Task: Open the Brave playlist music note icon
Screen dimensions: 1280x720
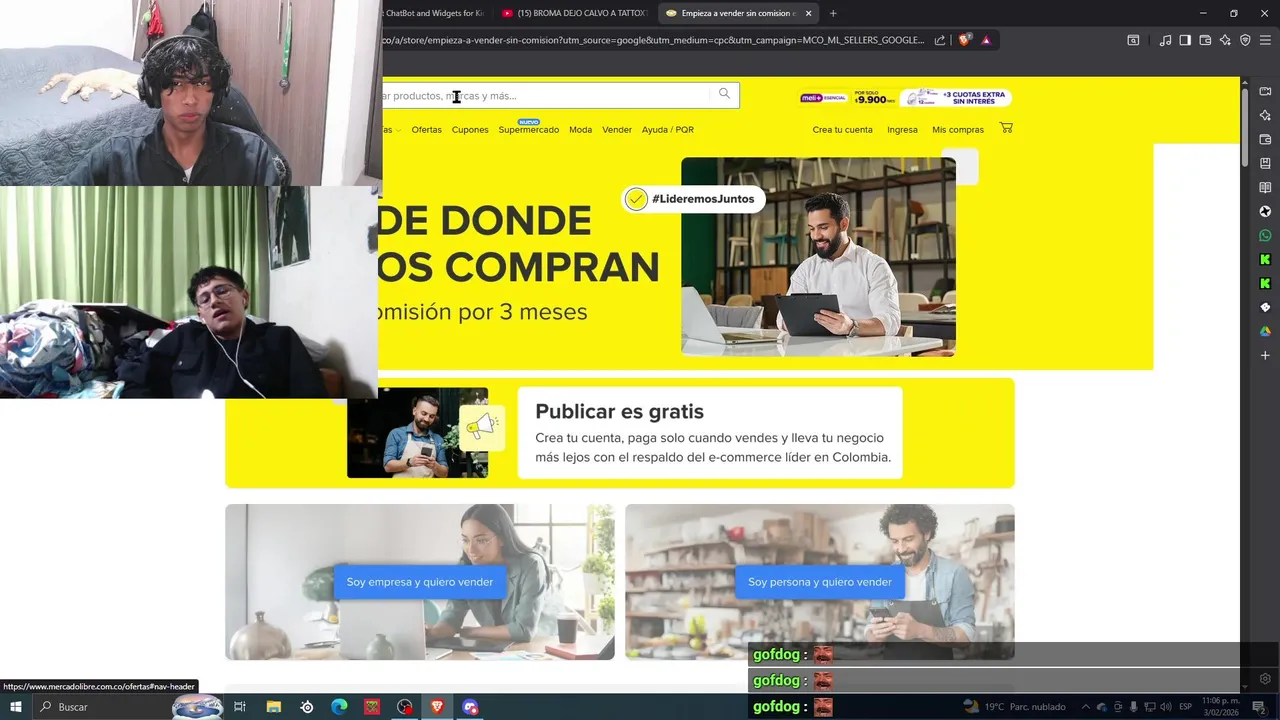Action: [1165, 40]
